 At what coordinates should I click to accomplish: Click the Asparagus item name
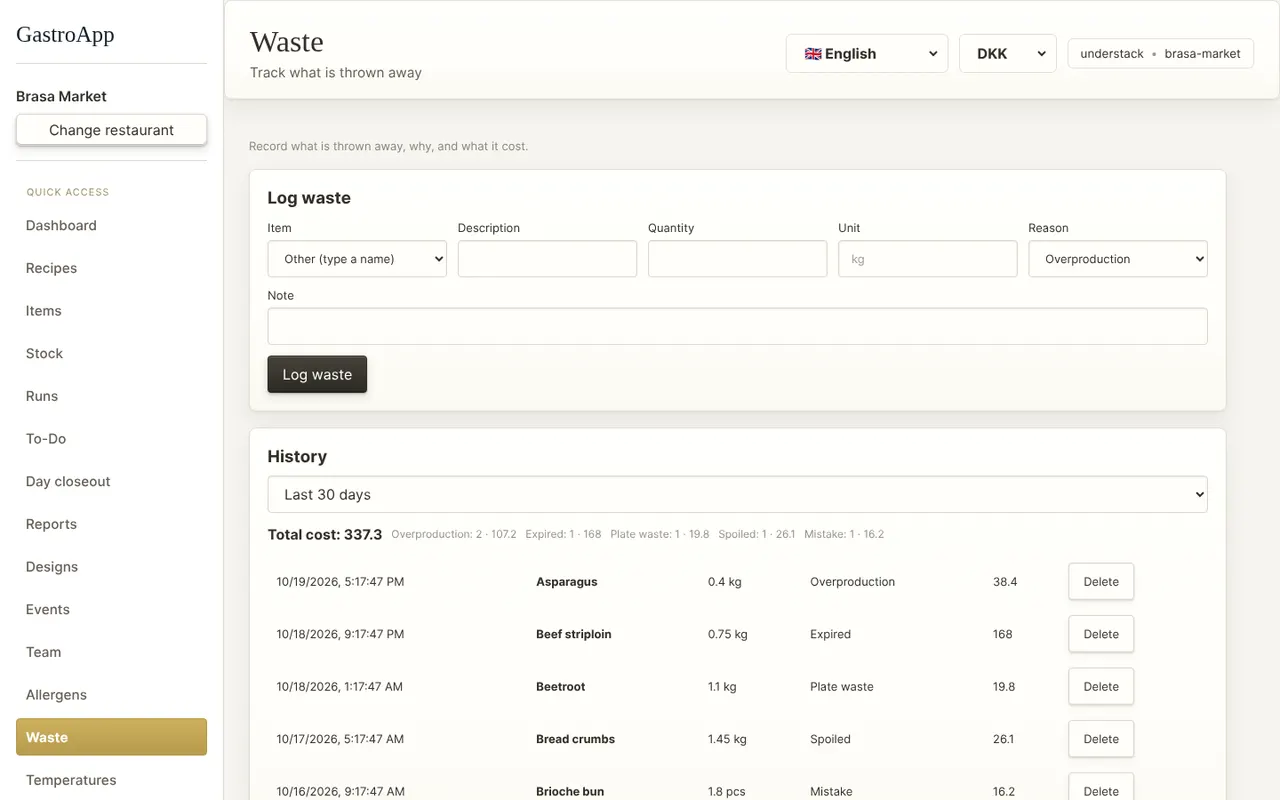[x=566, y=582]
